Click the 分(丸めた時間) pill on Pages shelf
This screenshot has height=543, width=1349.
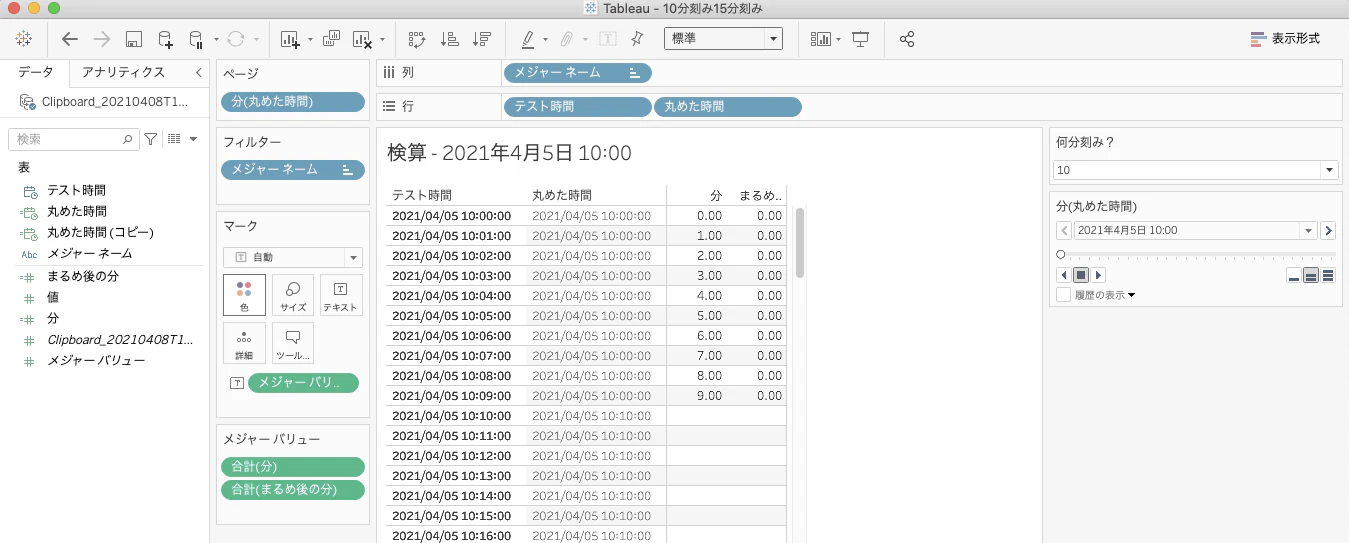[293, 101]
